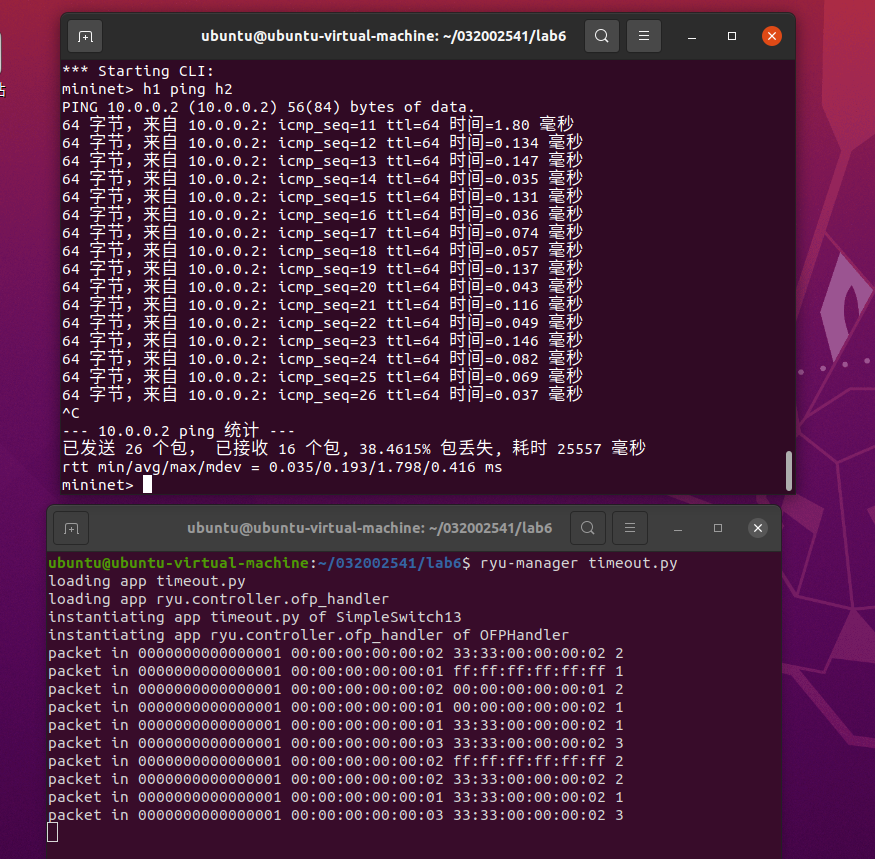Click bottom terminal title bar text
Viewport: 875px width, 859px height.
point(369,528)
